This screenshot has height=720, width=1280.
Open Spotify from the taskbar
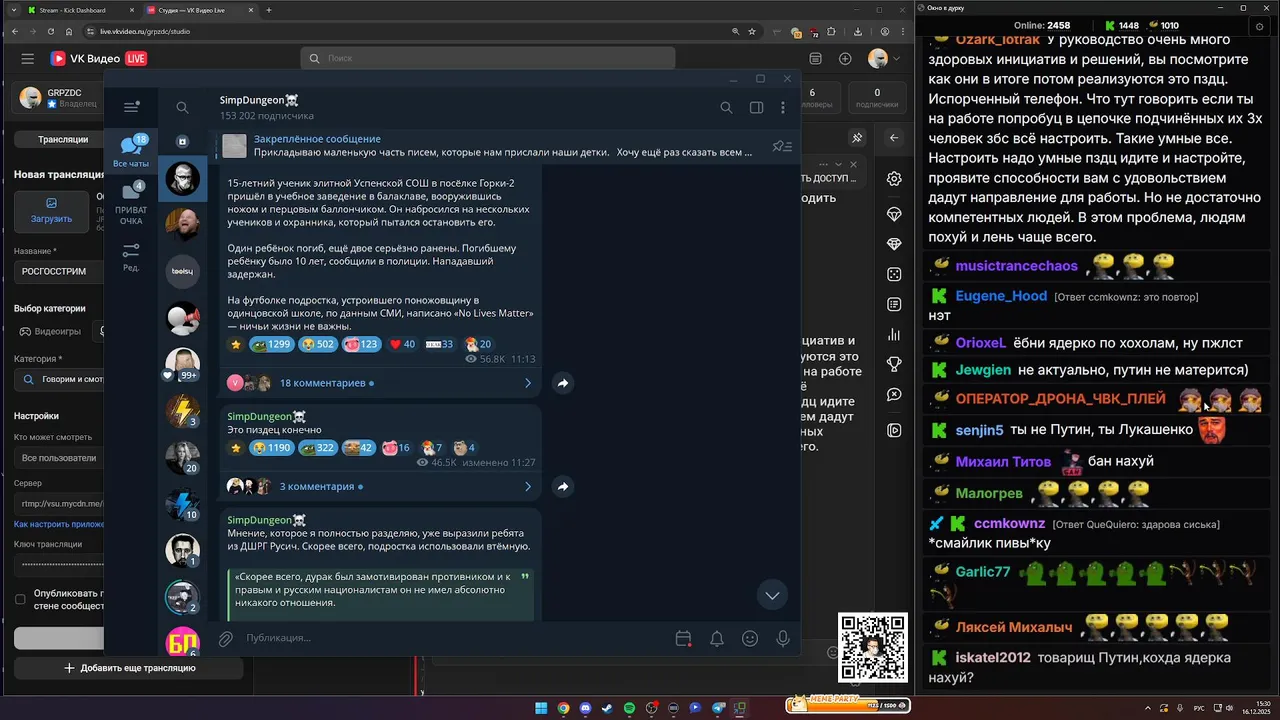(x=629, y=708)
